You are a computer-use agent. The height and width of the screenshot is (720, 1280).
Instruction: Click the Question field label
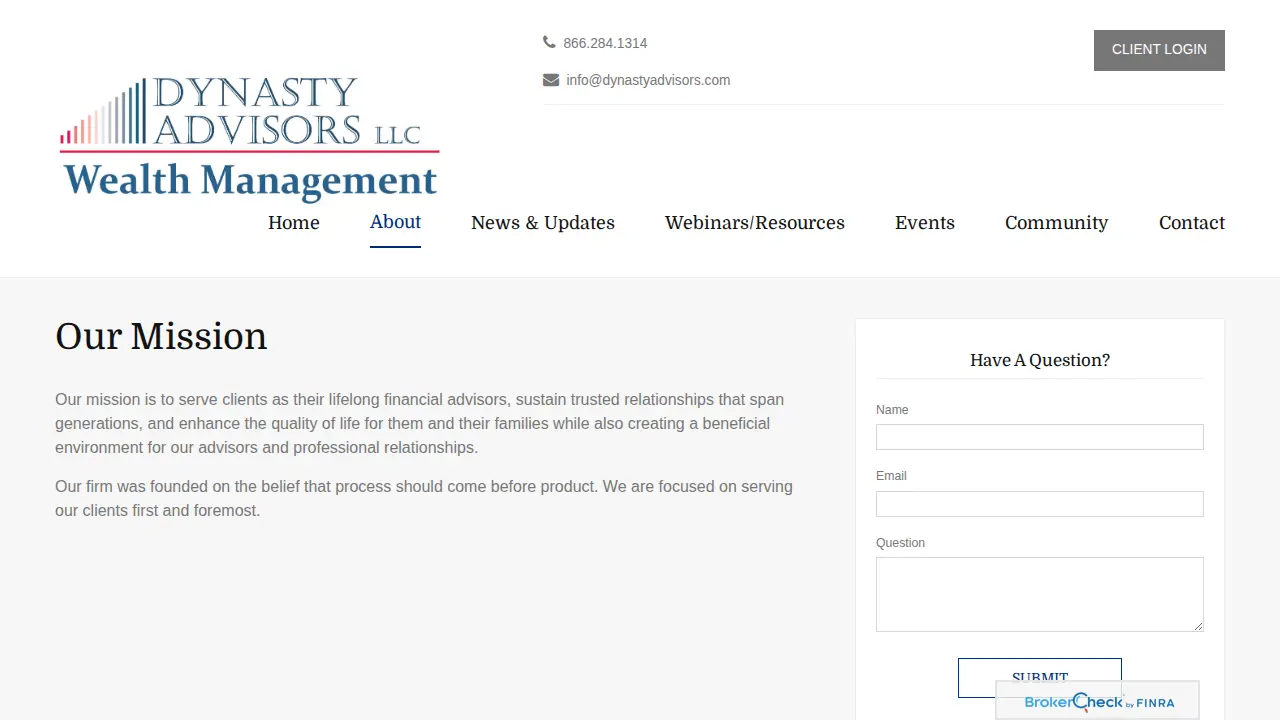[900, 543]
